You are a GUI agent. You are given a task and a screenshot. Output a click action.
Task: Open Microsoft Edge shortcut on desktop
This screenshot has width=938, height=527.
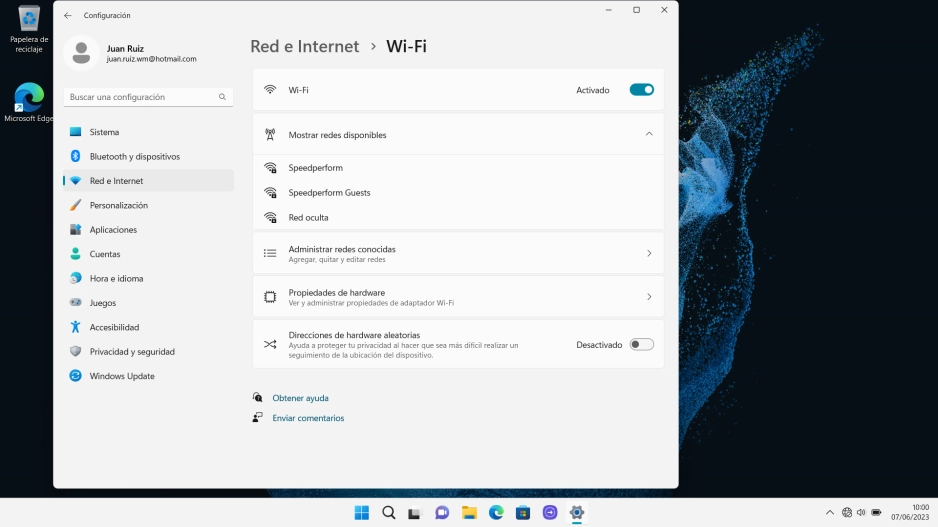pos(28,102)
